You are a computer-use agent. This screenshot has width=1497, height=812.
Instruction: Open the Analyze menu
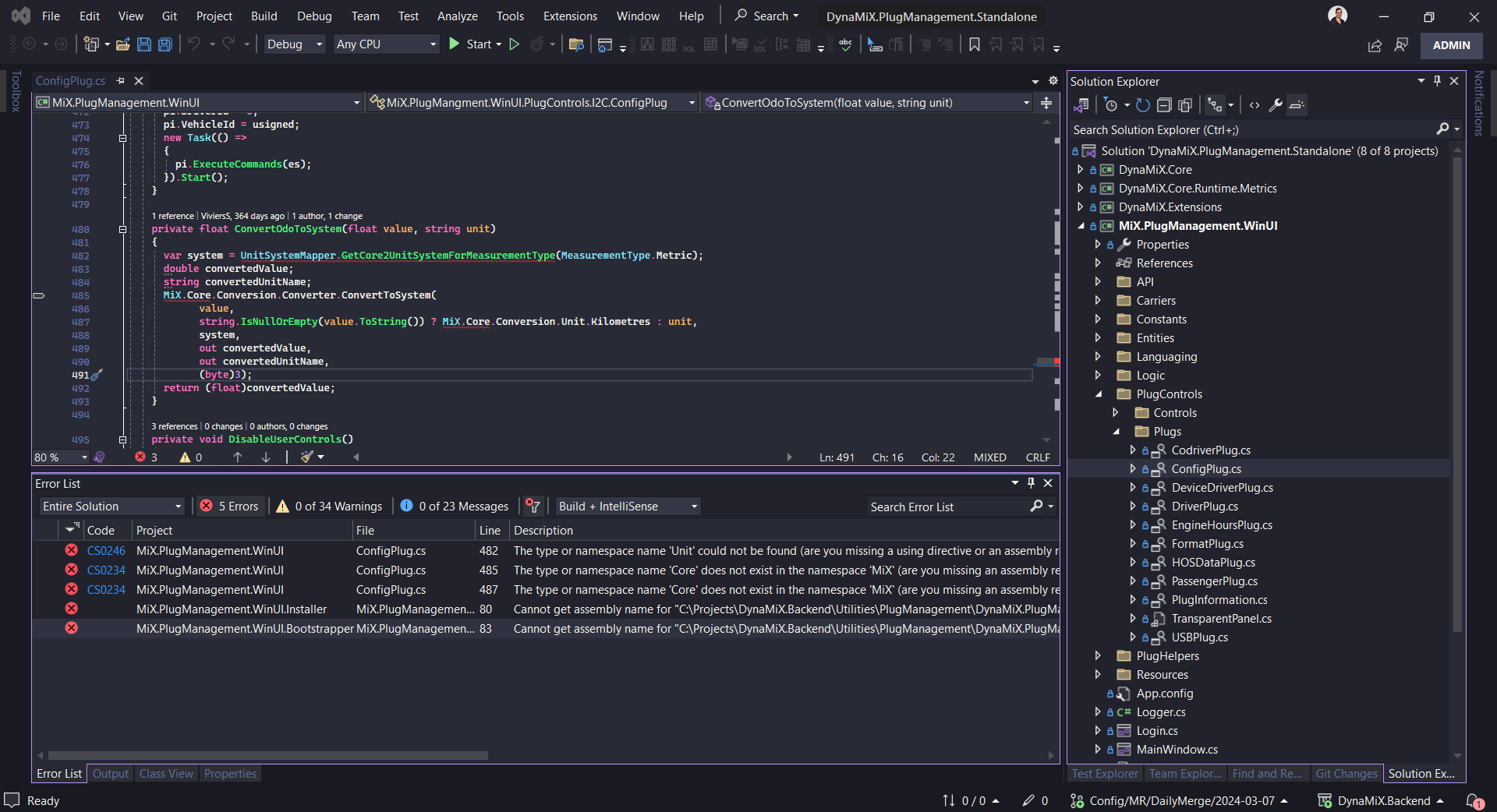pos(457,16)
